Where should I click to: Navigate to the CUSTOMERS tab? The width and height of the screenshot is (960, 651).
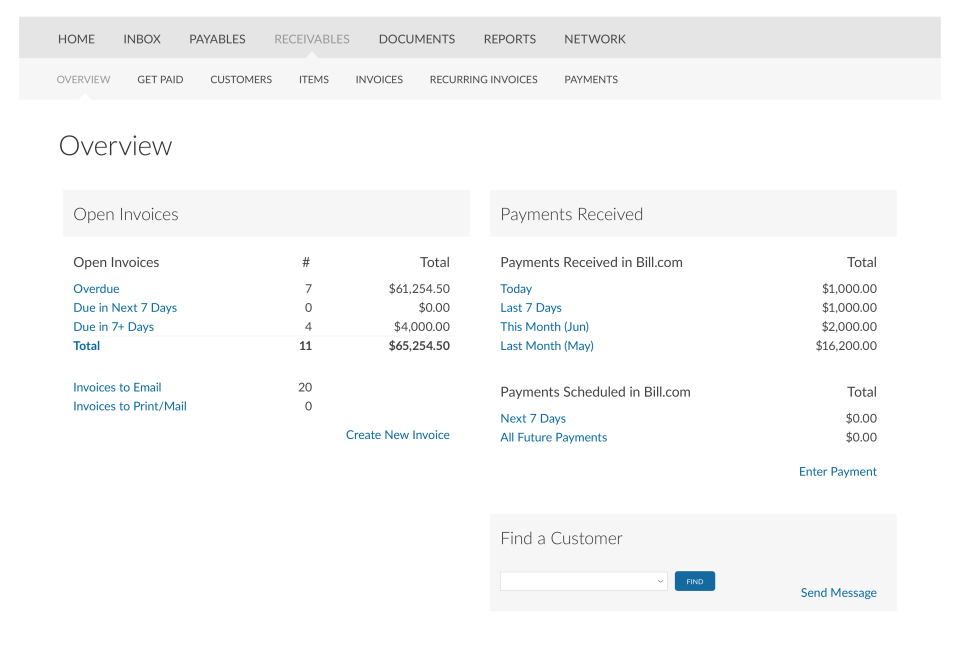pos(240,79)
